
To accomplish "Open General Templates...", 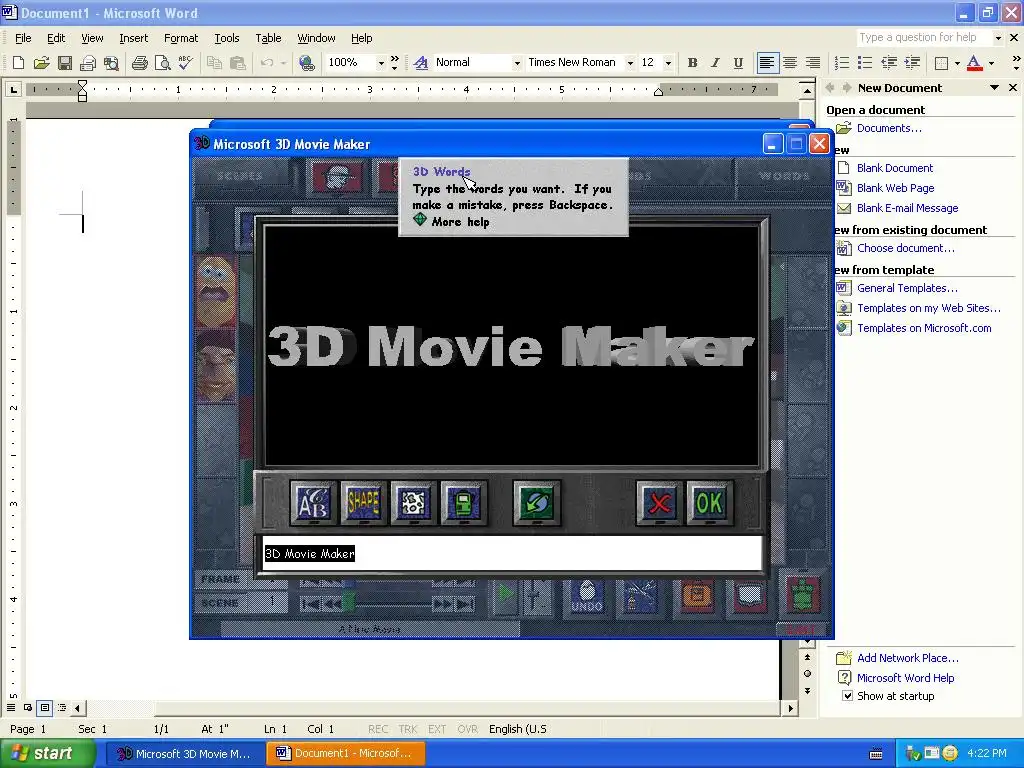I will coord(907,288).
